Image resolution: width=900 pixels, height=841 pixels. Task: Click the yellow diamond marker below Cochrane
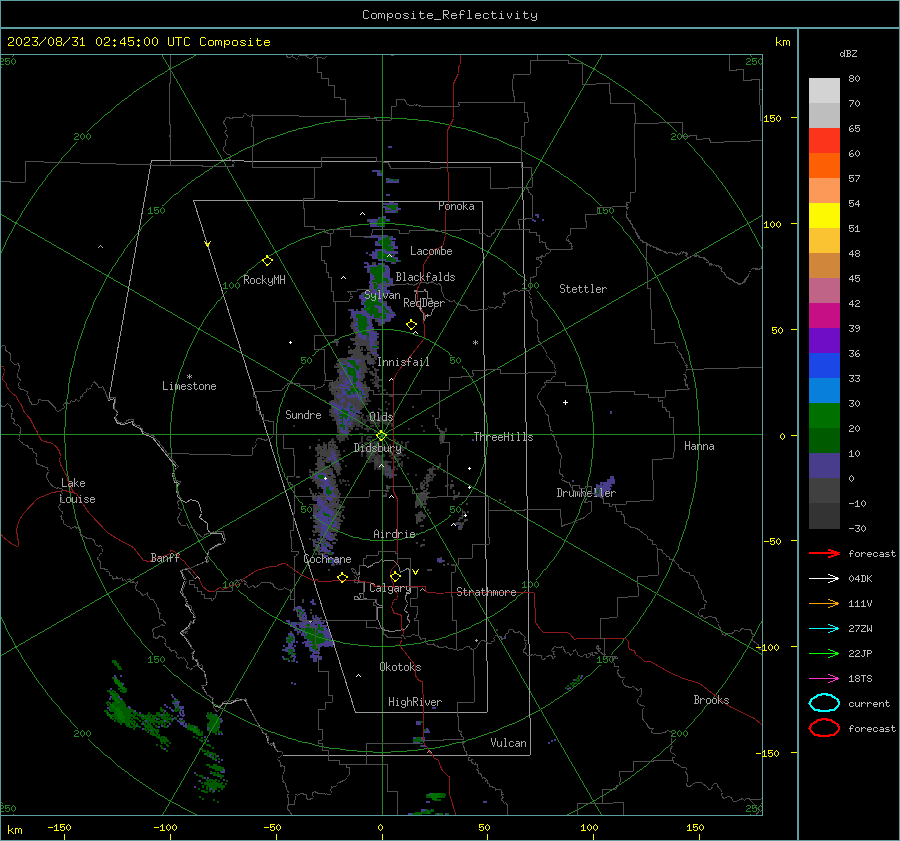coord(342,577)
